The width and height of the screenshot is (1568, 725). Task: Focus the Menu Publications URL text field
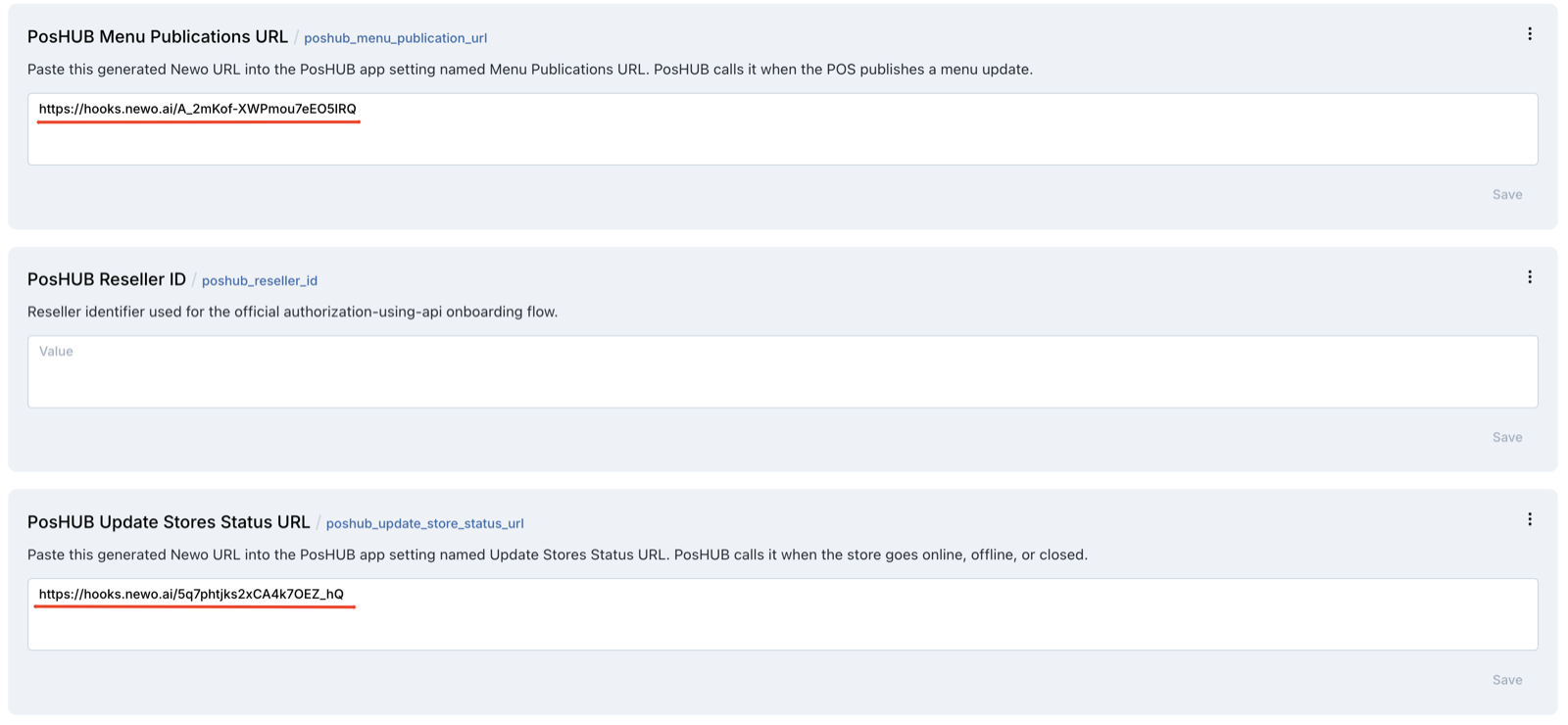(x=782, y=129)
